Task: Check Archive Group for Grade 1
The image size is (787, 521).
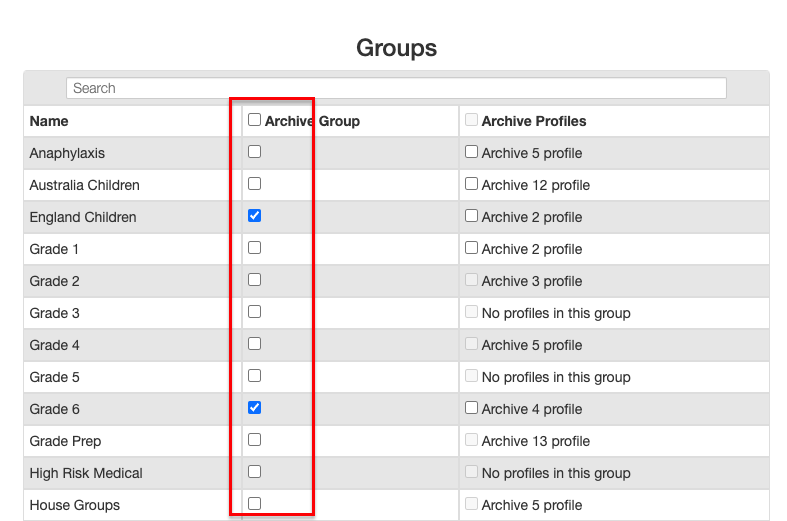Action: (255, 248)
